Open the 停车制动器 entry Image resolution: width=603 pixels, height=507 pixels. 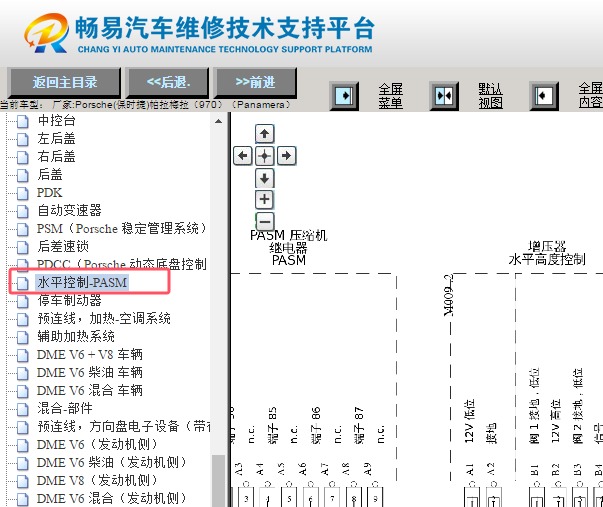pos(69,300)
